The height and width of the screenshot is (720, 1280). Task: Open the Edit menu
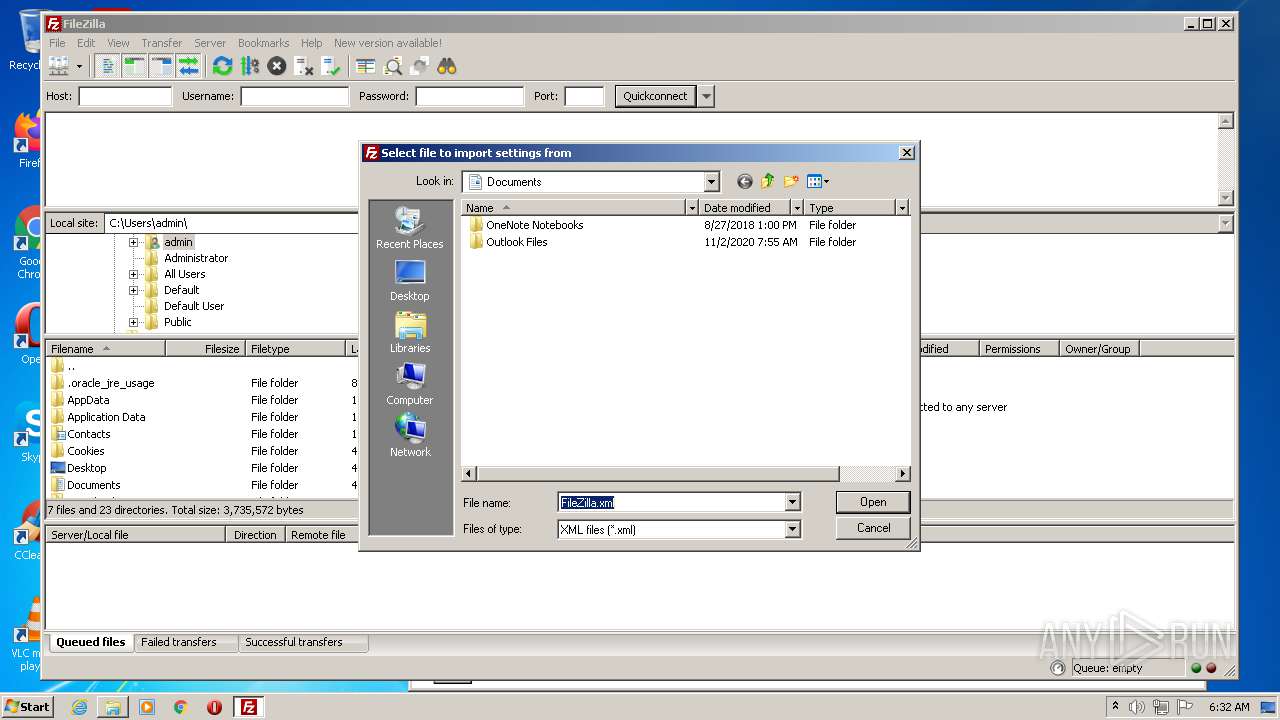(86, 43)
